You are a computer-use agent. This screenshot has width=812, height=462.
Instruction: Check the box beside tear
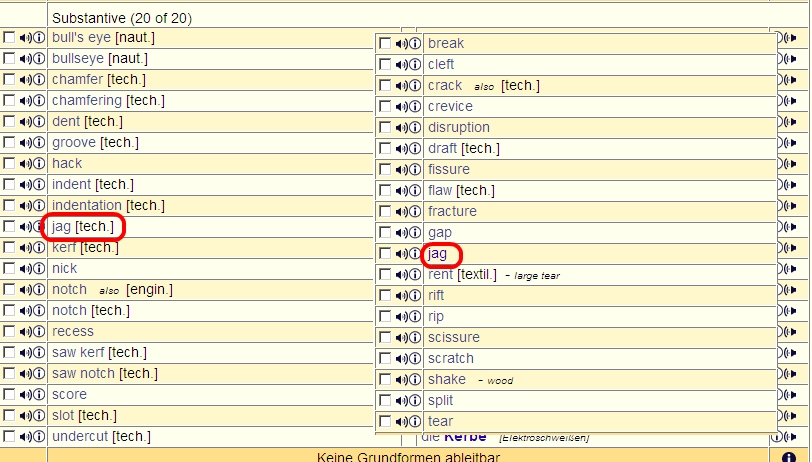385,421
